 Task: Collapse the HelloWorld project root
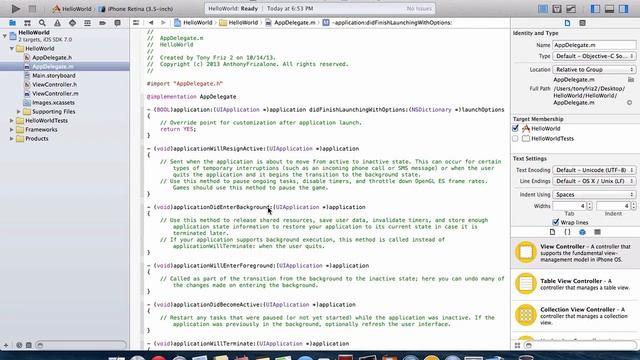point(4,36)
